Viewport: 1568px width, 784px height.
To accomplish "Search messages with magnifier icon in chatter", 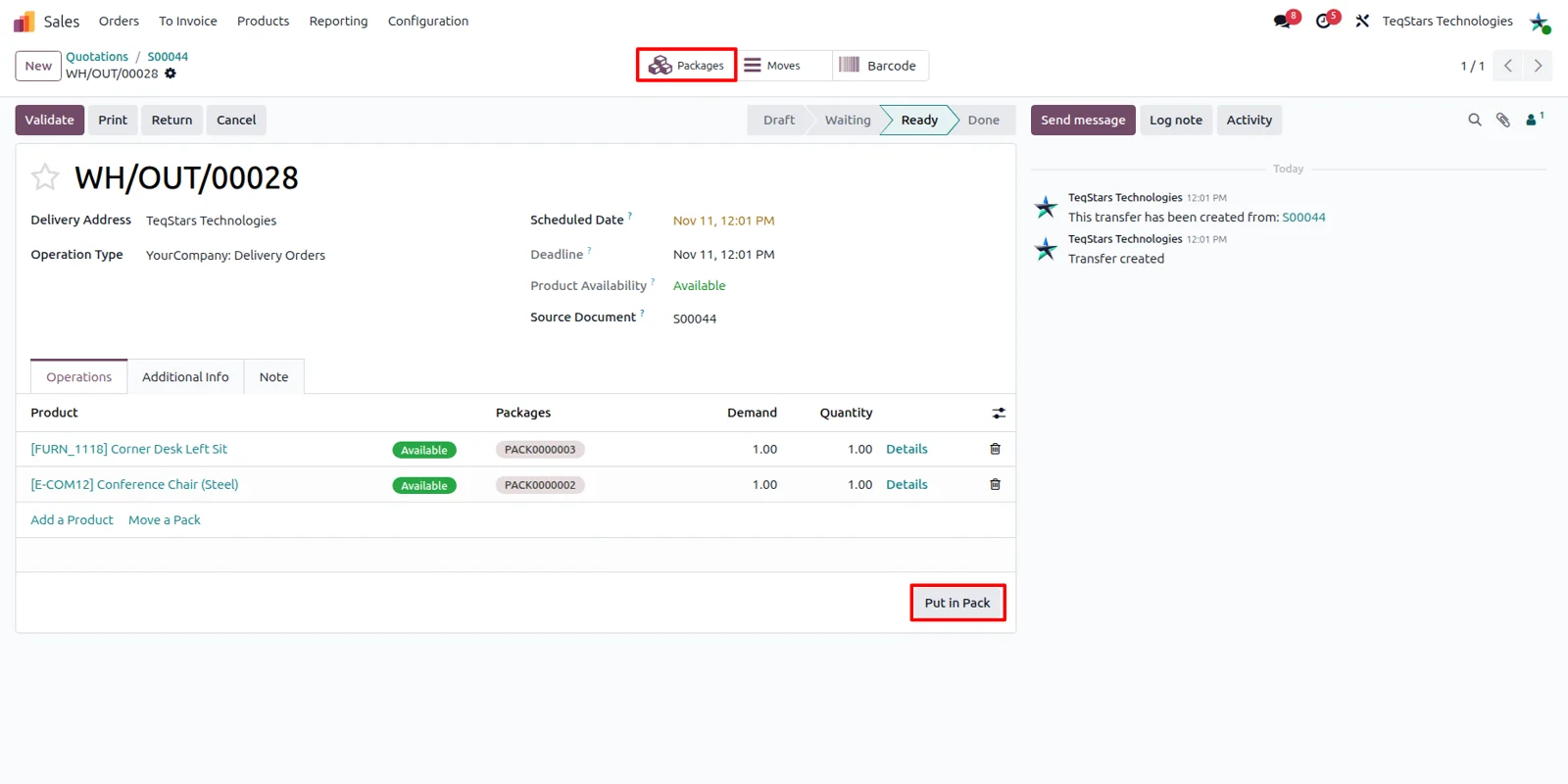I will click(1475, 121).
